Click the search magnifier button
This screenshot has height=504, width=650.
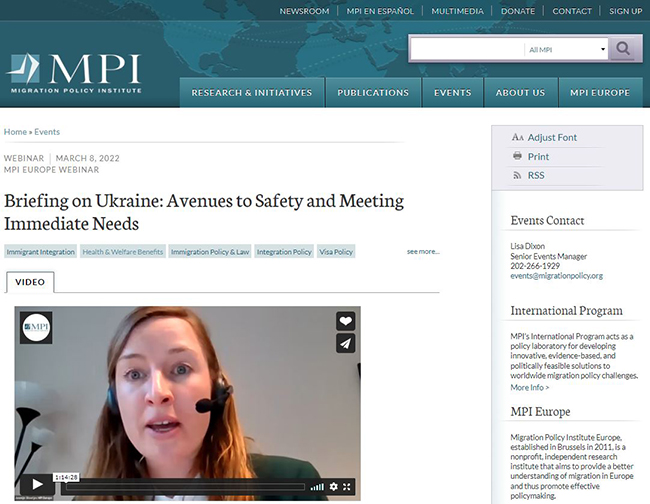[x=623, y=49]
